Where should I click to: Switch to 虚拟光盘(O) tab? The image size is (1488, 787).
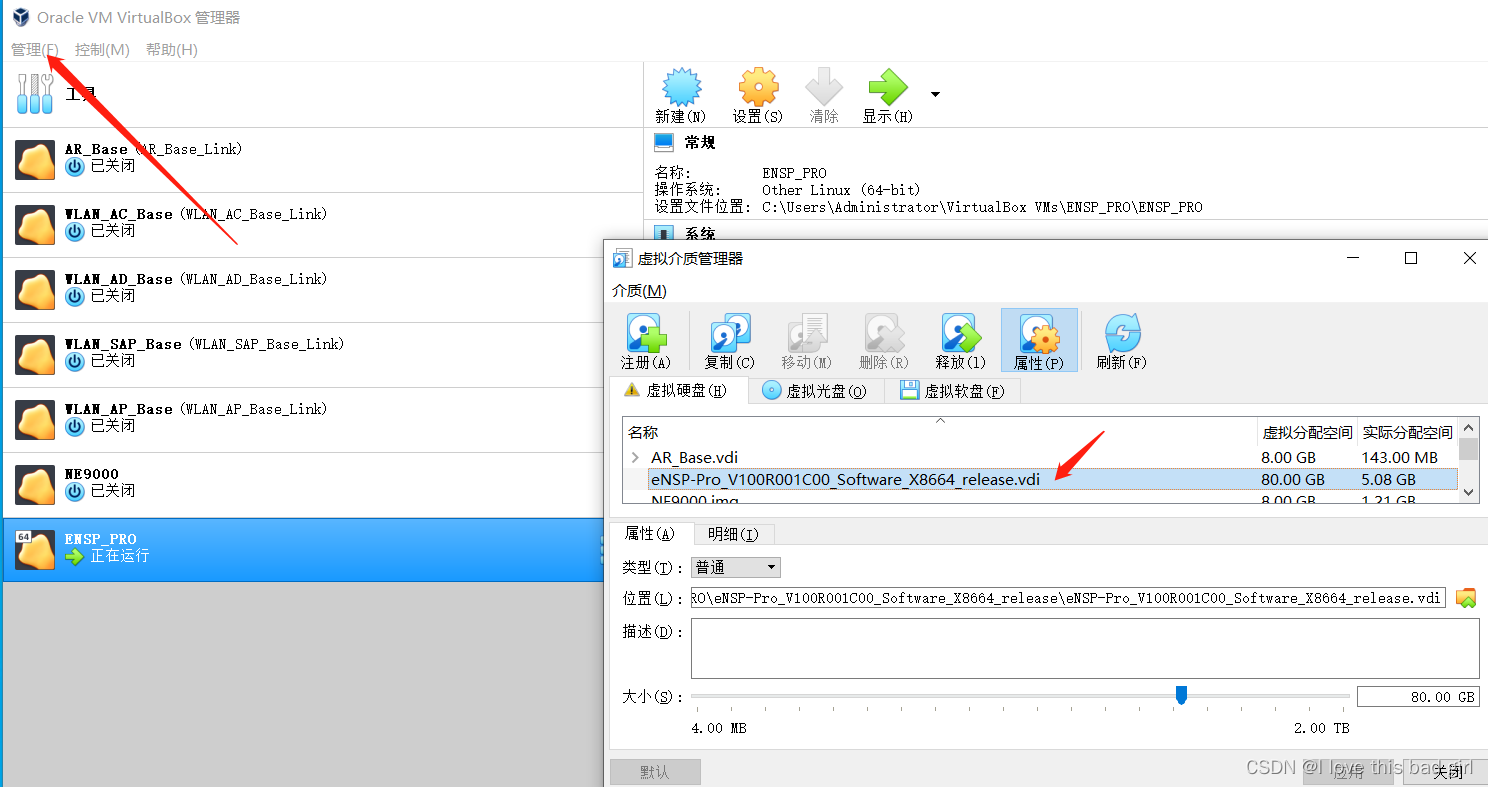coord(815,391)
